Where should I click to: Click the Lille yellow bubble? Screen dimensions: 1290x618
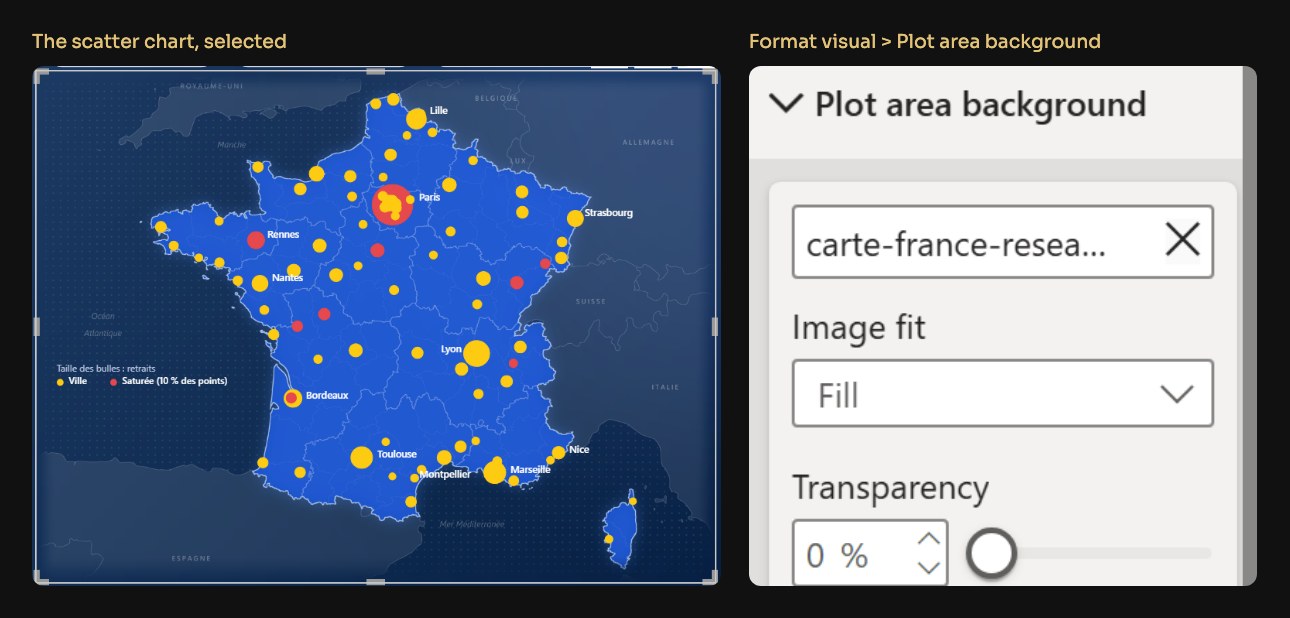coord(416,119)
